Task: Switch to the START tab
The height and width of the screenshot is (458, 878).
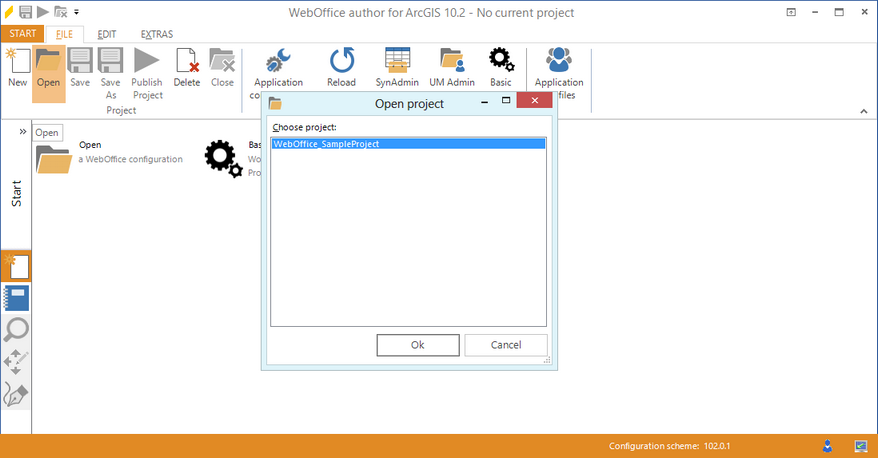Action: click(22, 34)
